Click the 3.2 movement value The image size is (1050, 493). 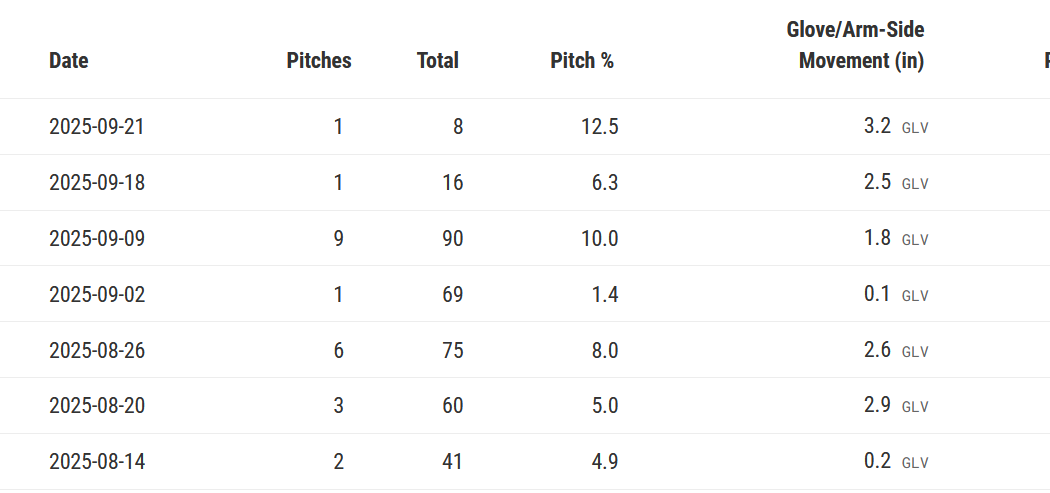tap(877, 127)
